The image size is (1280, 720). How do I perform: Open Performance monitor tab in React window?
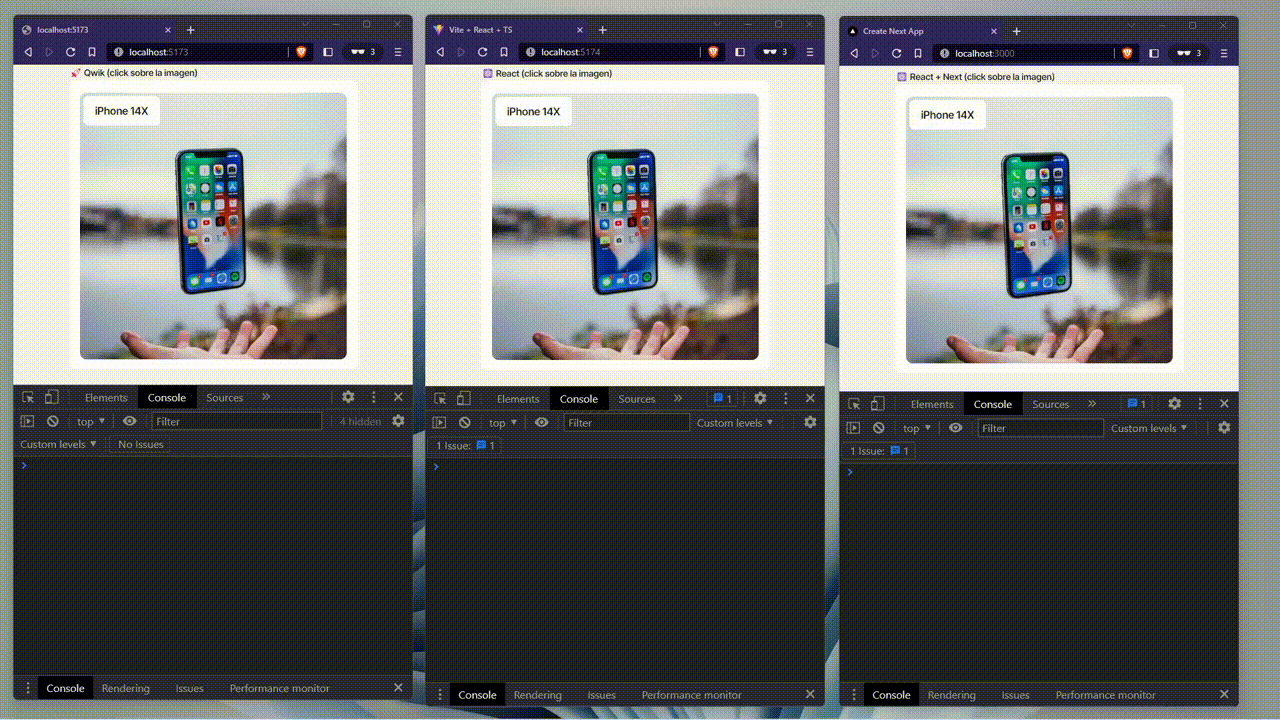tap(692, 695)
